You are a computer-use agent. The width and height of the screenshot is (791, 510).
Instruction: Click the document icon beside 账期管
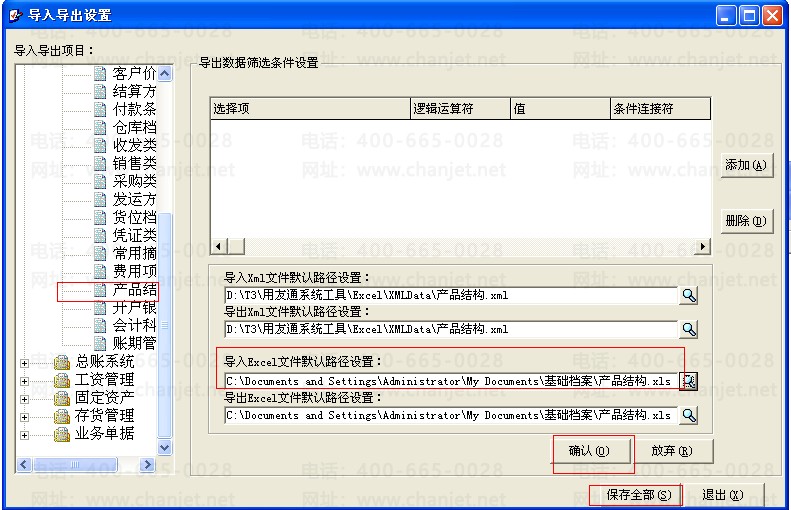point(100,344)
